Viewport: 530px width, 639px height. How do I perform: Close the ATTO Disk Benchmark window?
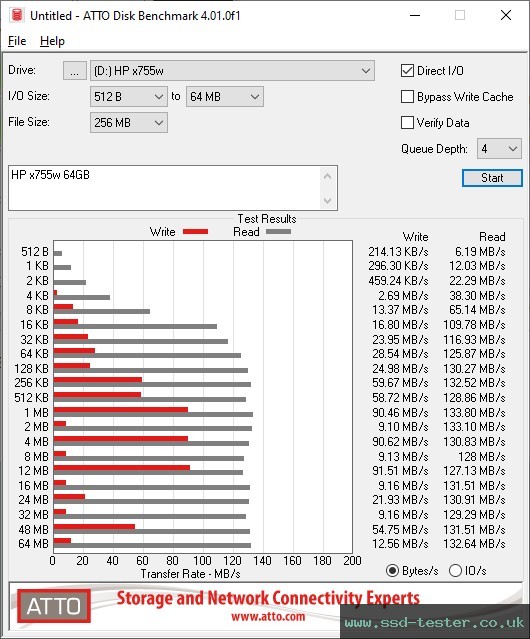[506, 15]
